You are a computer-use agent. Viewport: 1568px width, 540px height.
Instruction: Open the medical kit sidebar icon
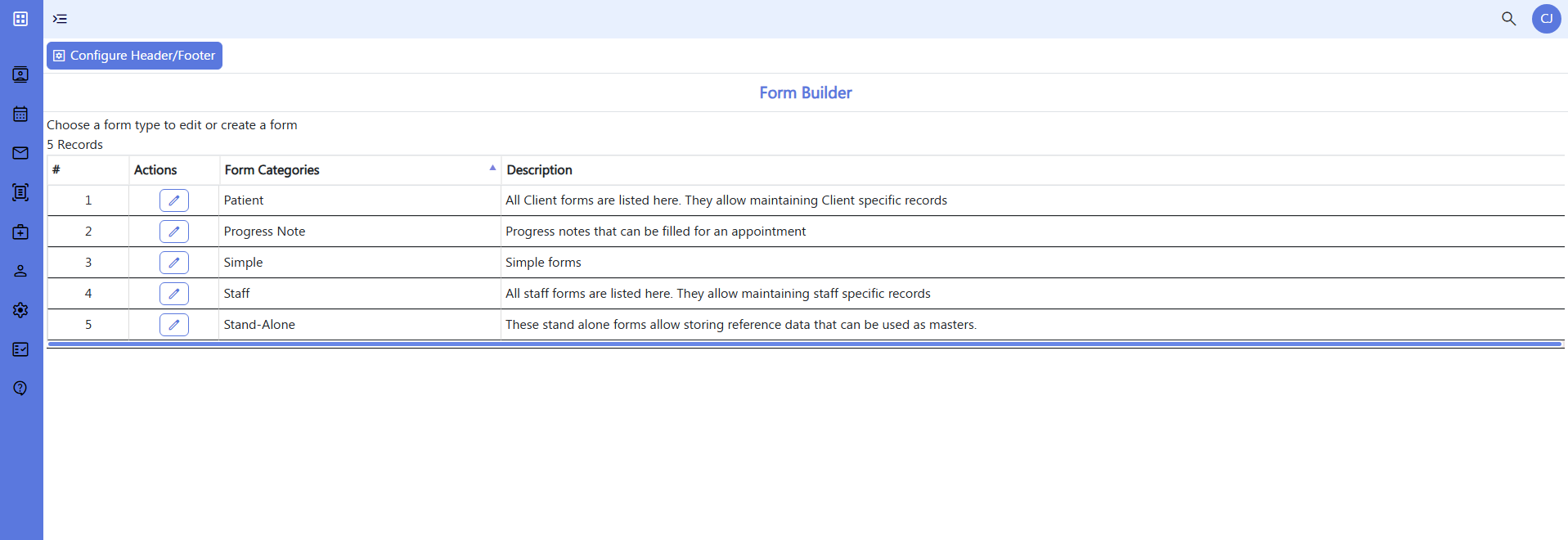point(20,232)
